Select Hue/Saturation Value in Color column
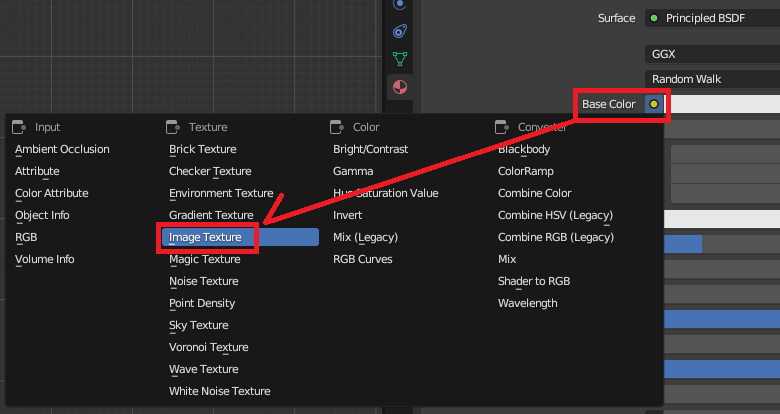 coord(386,193)
